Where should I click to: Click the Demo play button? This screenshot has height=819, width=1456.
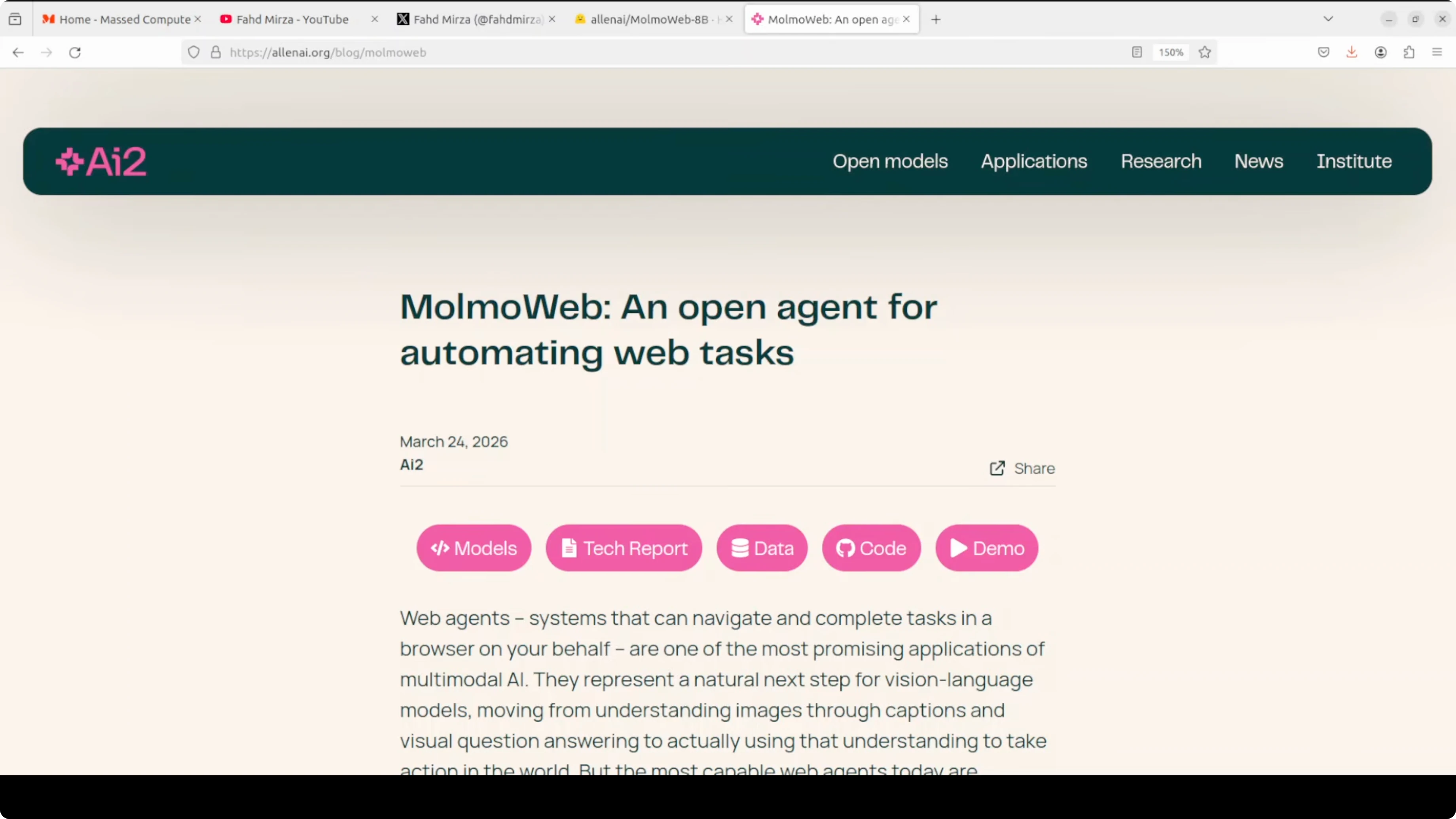[x=986, y=548]
